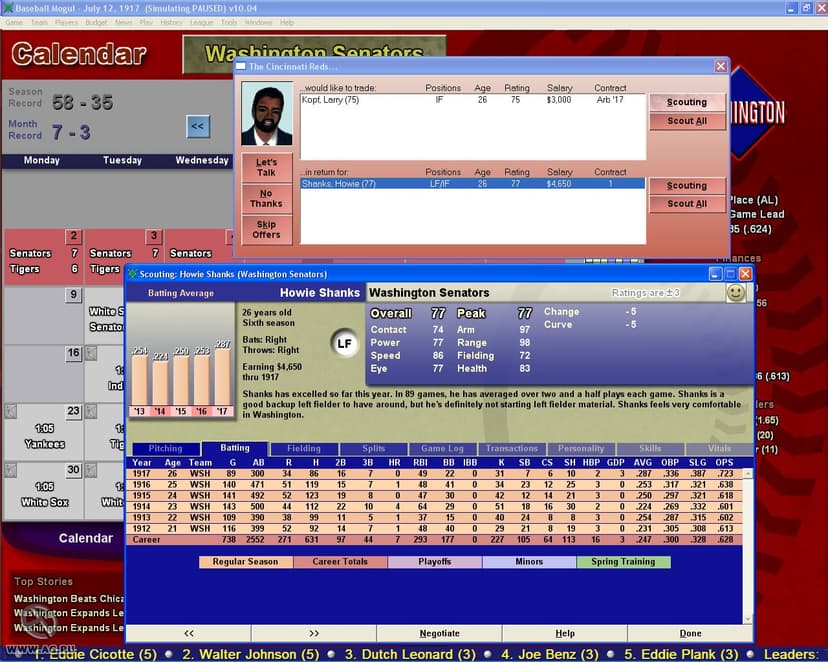This screenshot has width=828, height=662.
Task: Switch to the Fielding tab
Action: click(x=304, y=448)
